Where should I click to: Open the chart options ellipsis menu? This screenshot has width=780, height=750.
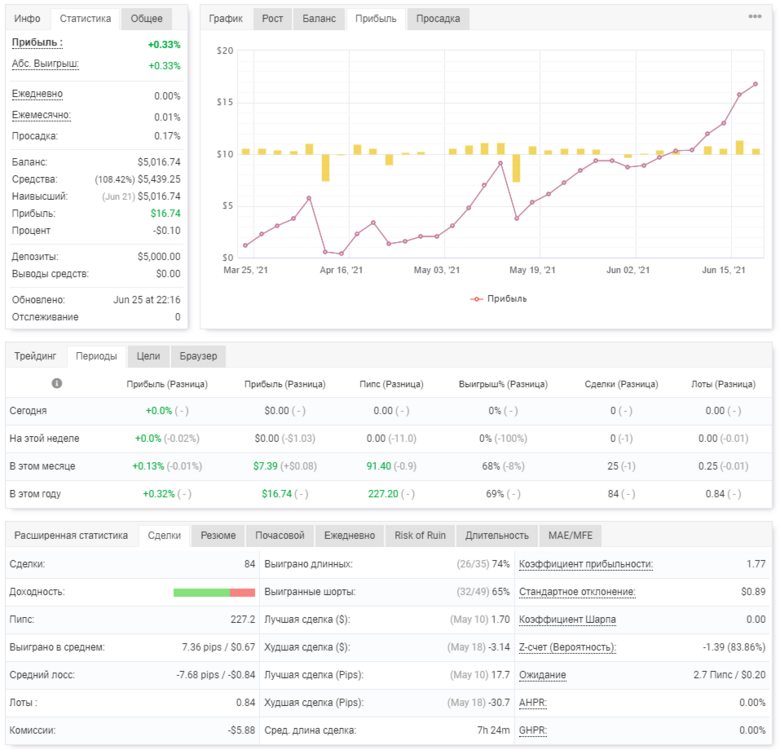[755, 16]
